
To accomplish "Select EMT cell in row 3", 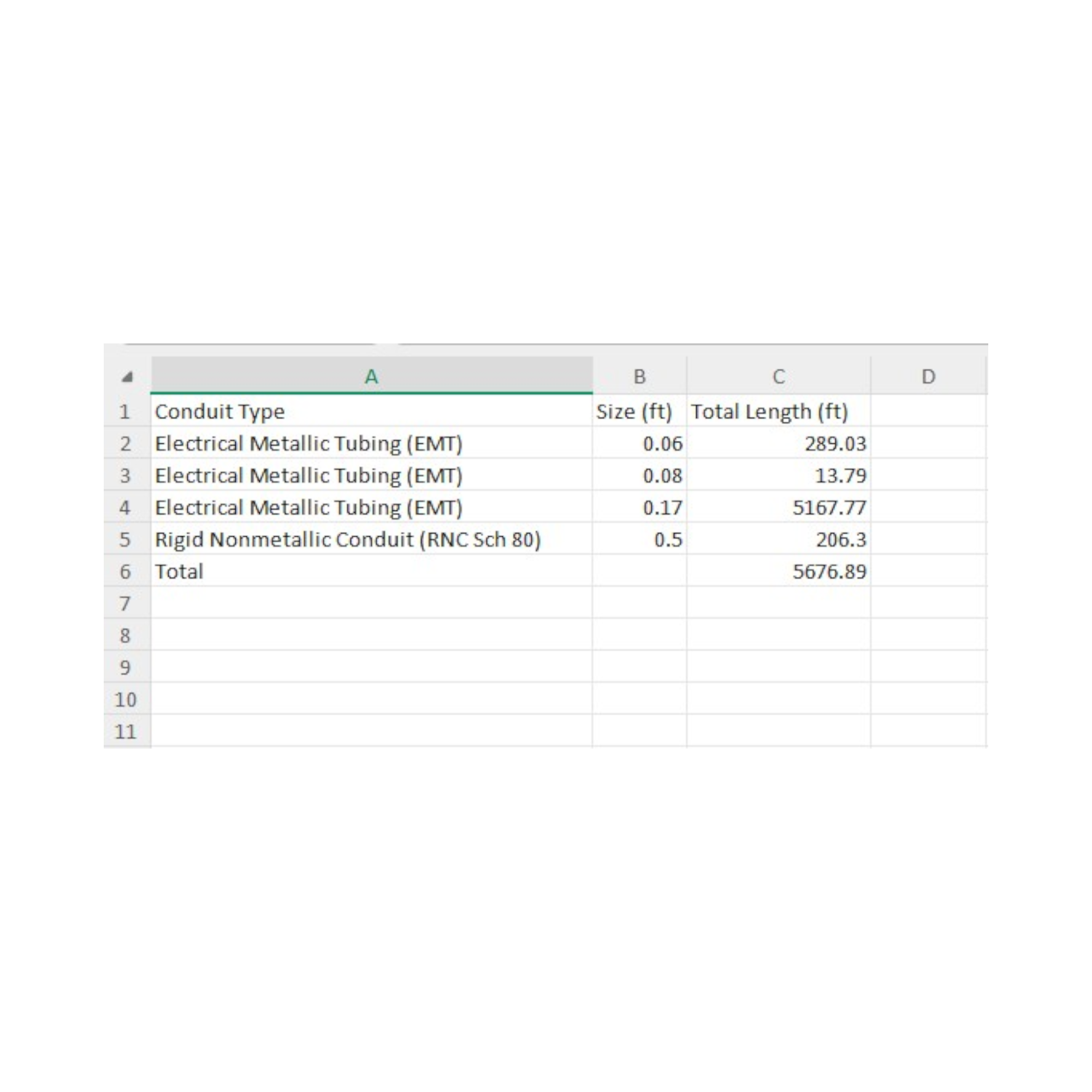I will click(x=371, y=475).
